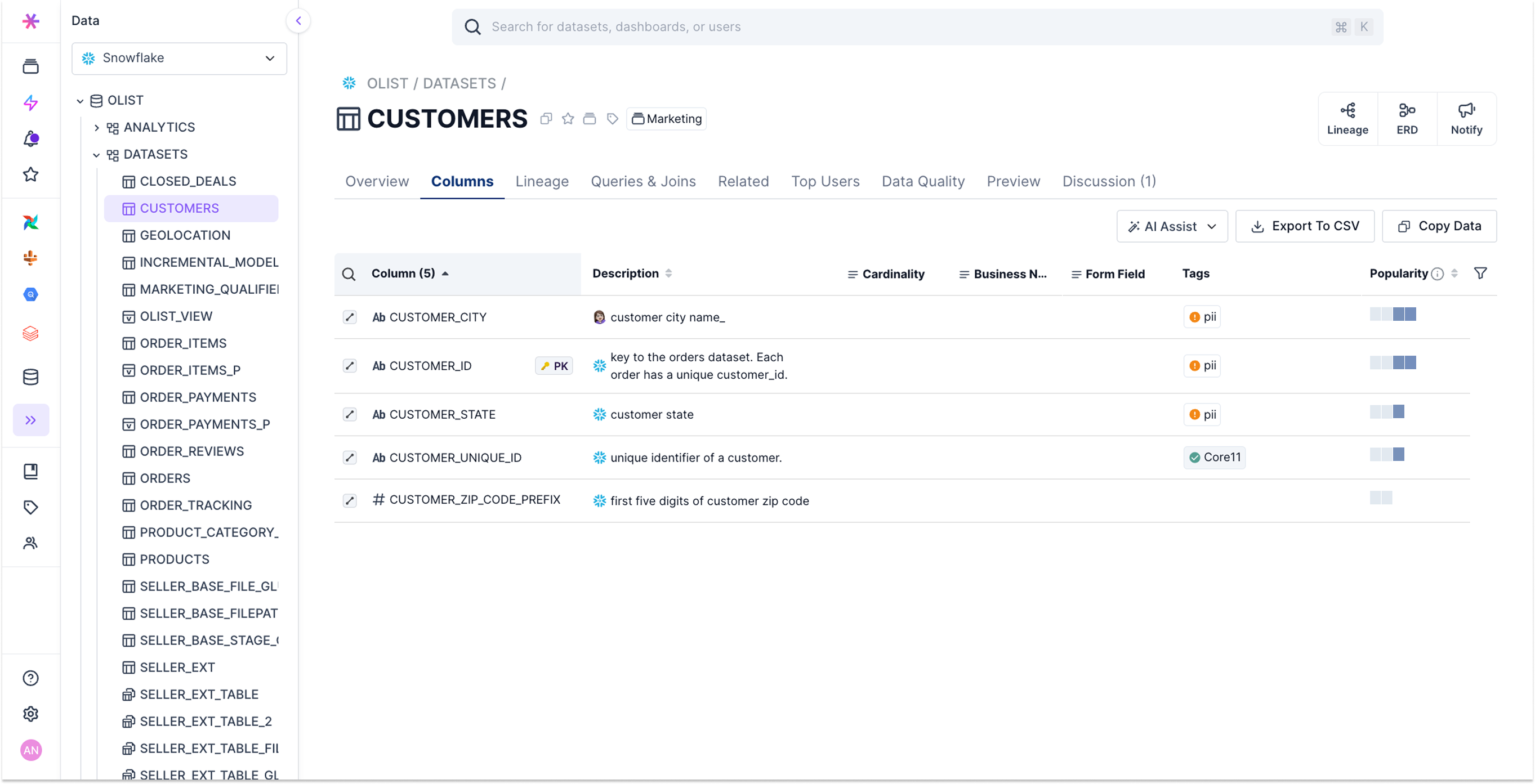This screenshot has width=1535, height=784.
Task: Collapse the data panel with chevron button
Action: [x=298, y=21]
